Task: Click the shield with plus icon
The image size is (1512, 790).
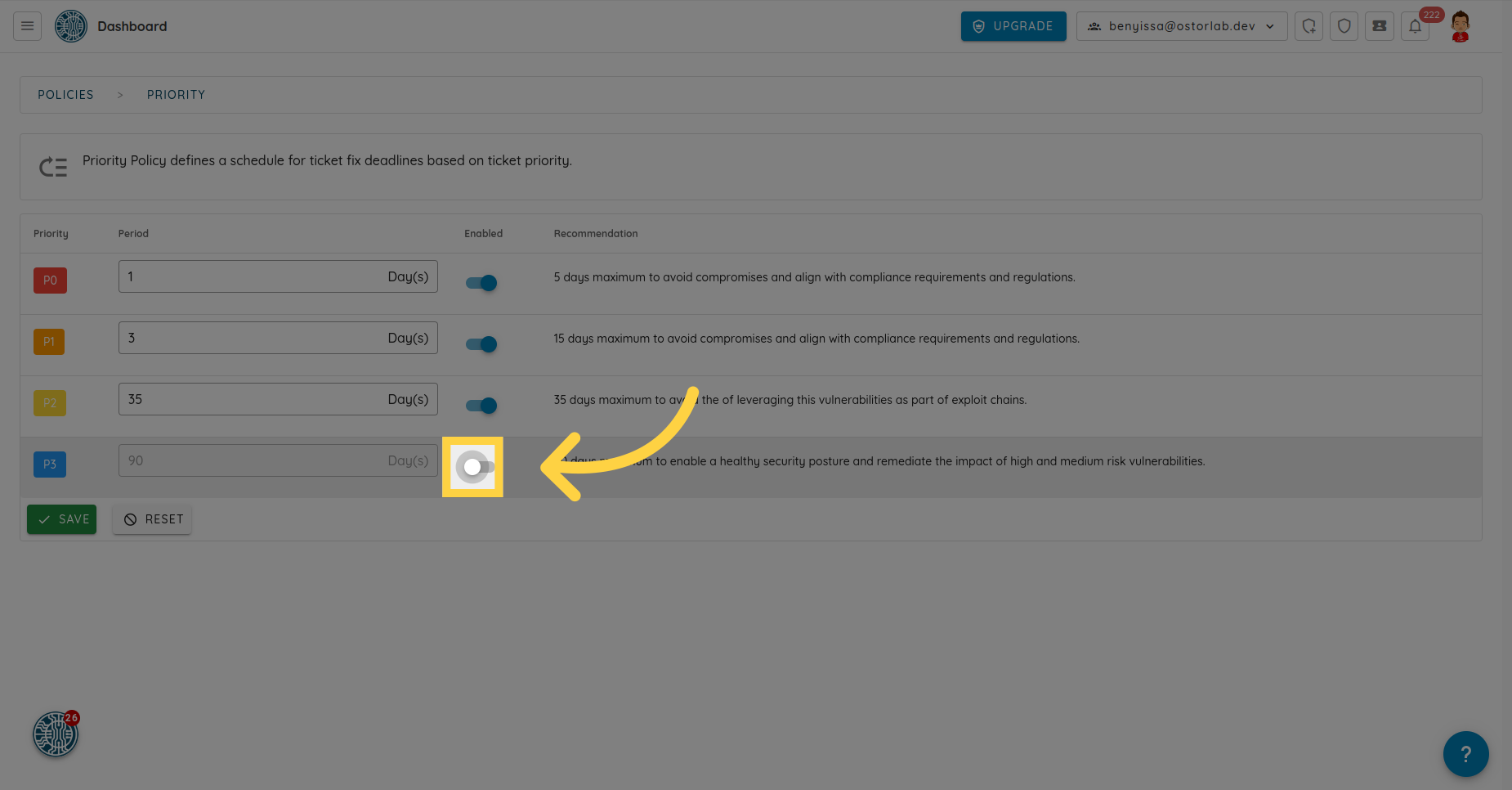Action: pyautogui.click(x=1308, y=26)
